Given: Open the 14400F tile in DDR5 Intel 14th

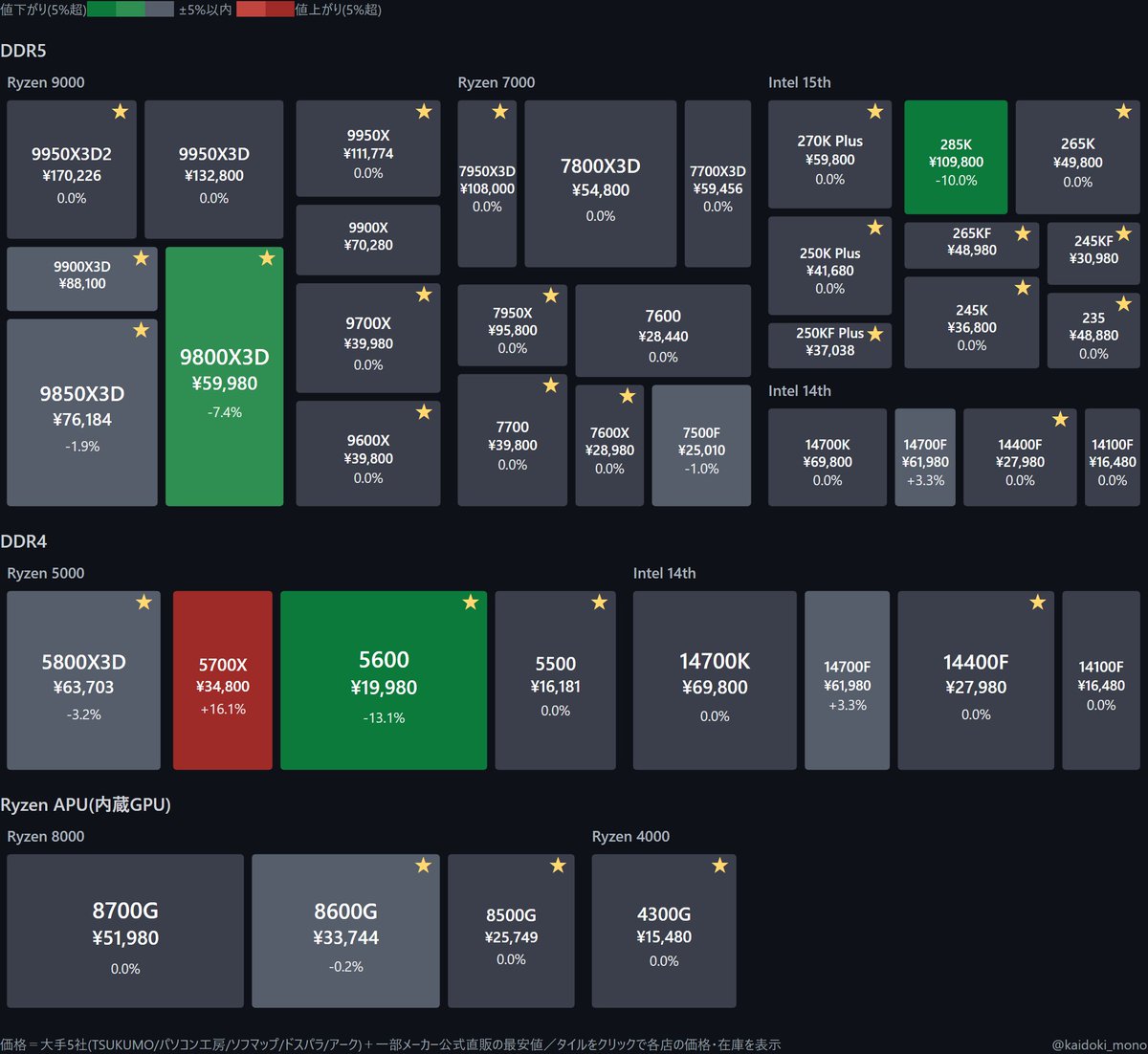Looking at the screenshot, I should [1020, 457].
